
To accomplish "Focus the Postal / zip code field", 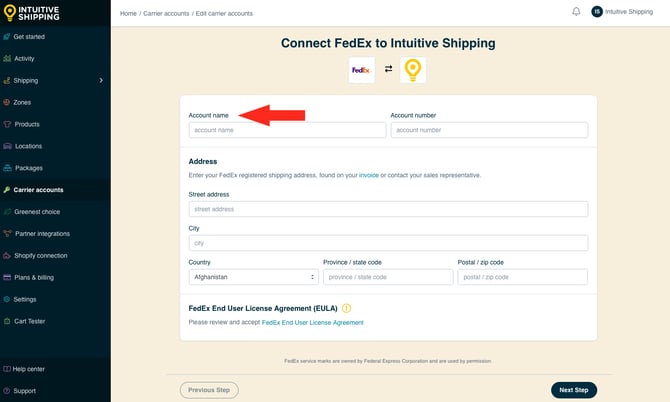I will click(x=523, y=277).
